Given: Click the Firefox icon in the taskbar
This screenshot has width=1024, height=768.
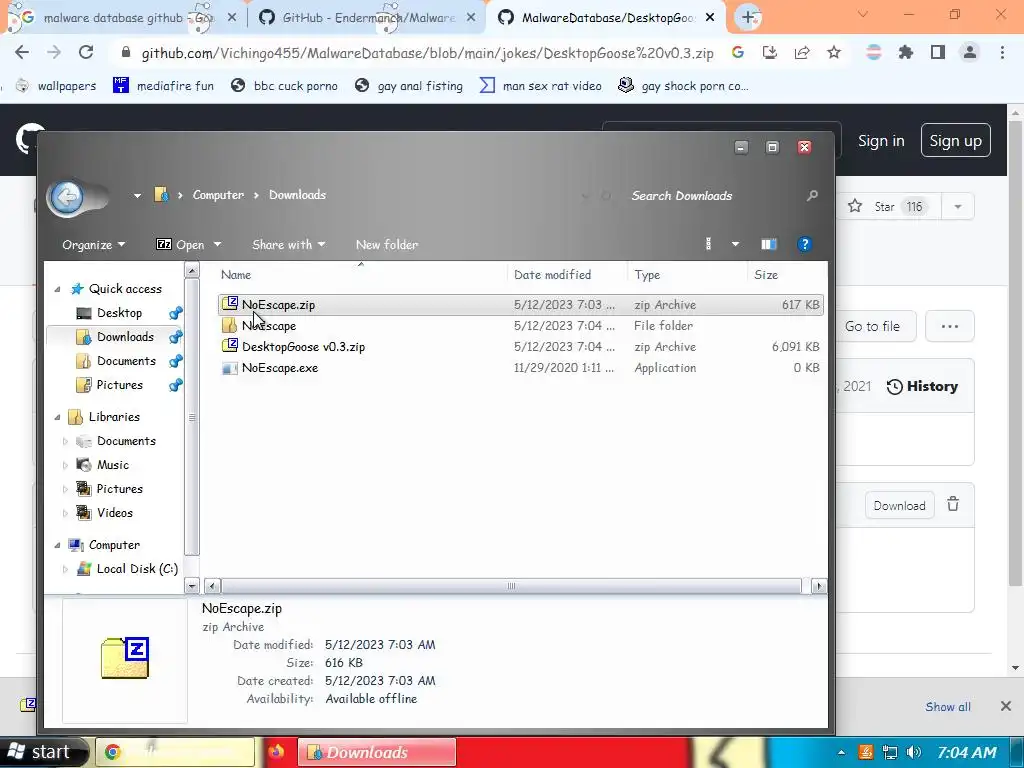Looking at the screenshot, I should point(276,752).
